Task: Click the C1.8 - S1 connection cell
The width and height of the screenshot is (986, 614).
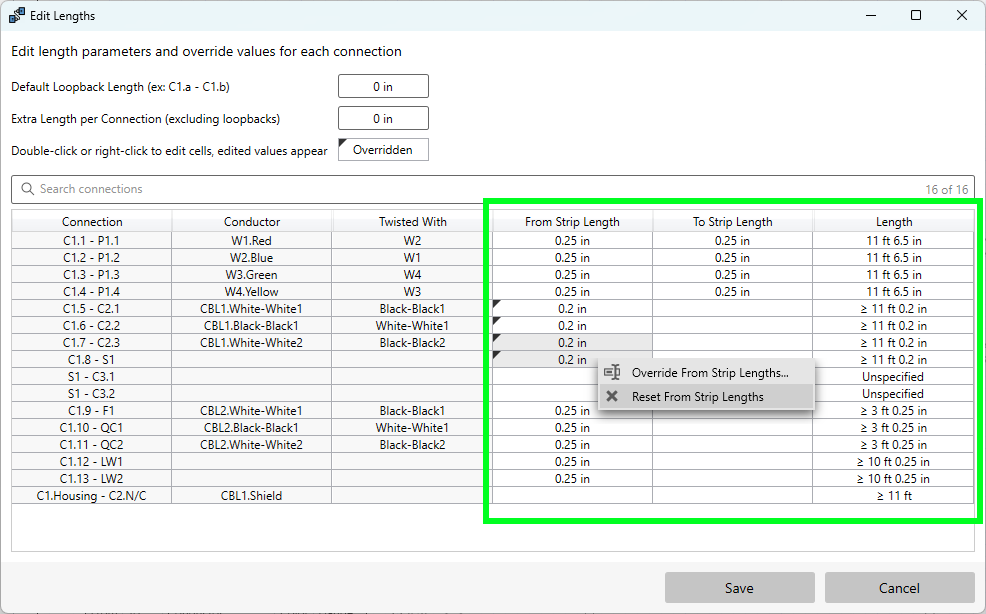Action: pyautogui.click(x=92, y=359)
